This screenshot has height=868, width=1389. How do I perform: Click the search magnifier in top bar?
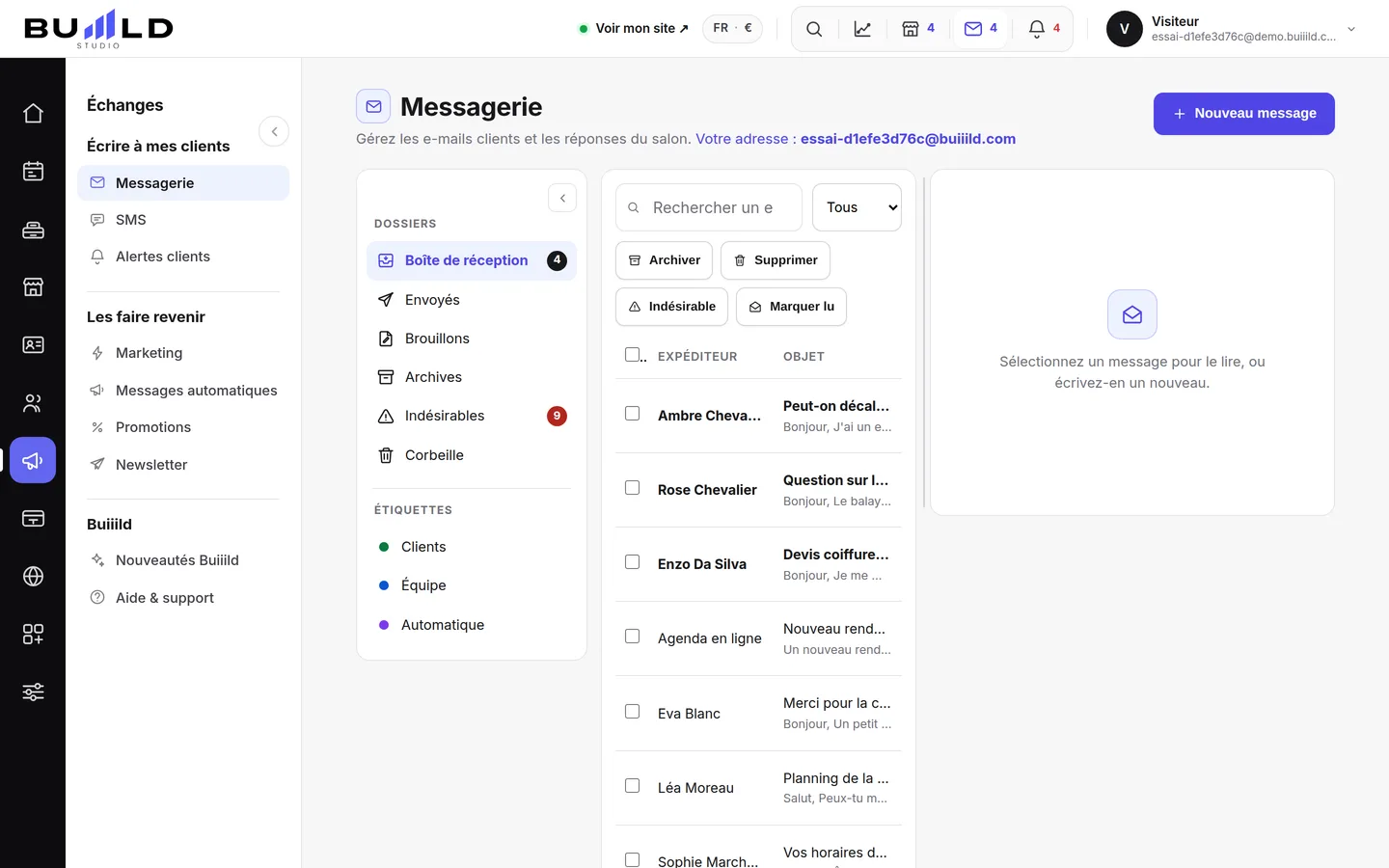click(x=814, y=29)
